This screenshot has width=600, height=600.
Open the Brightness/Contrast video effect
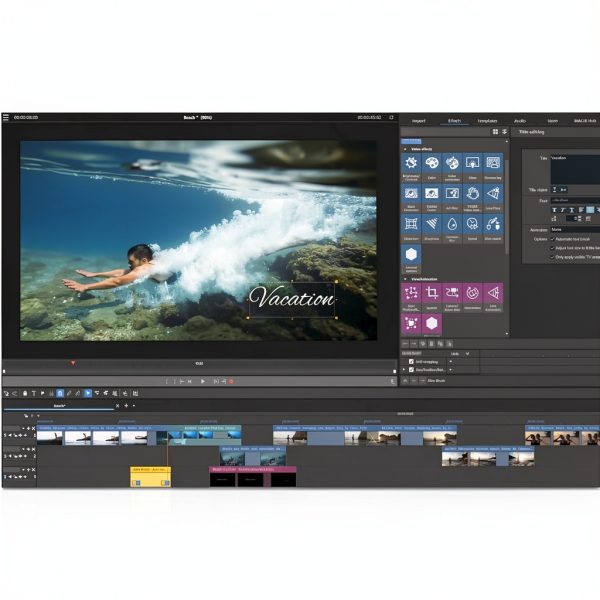[411, 167]
